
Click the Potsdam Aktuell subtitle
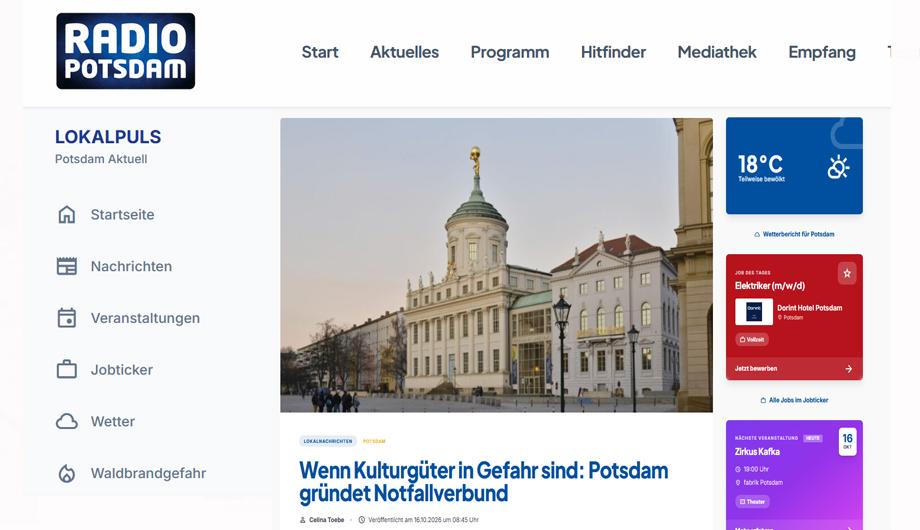click(101, 159)
